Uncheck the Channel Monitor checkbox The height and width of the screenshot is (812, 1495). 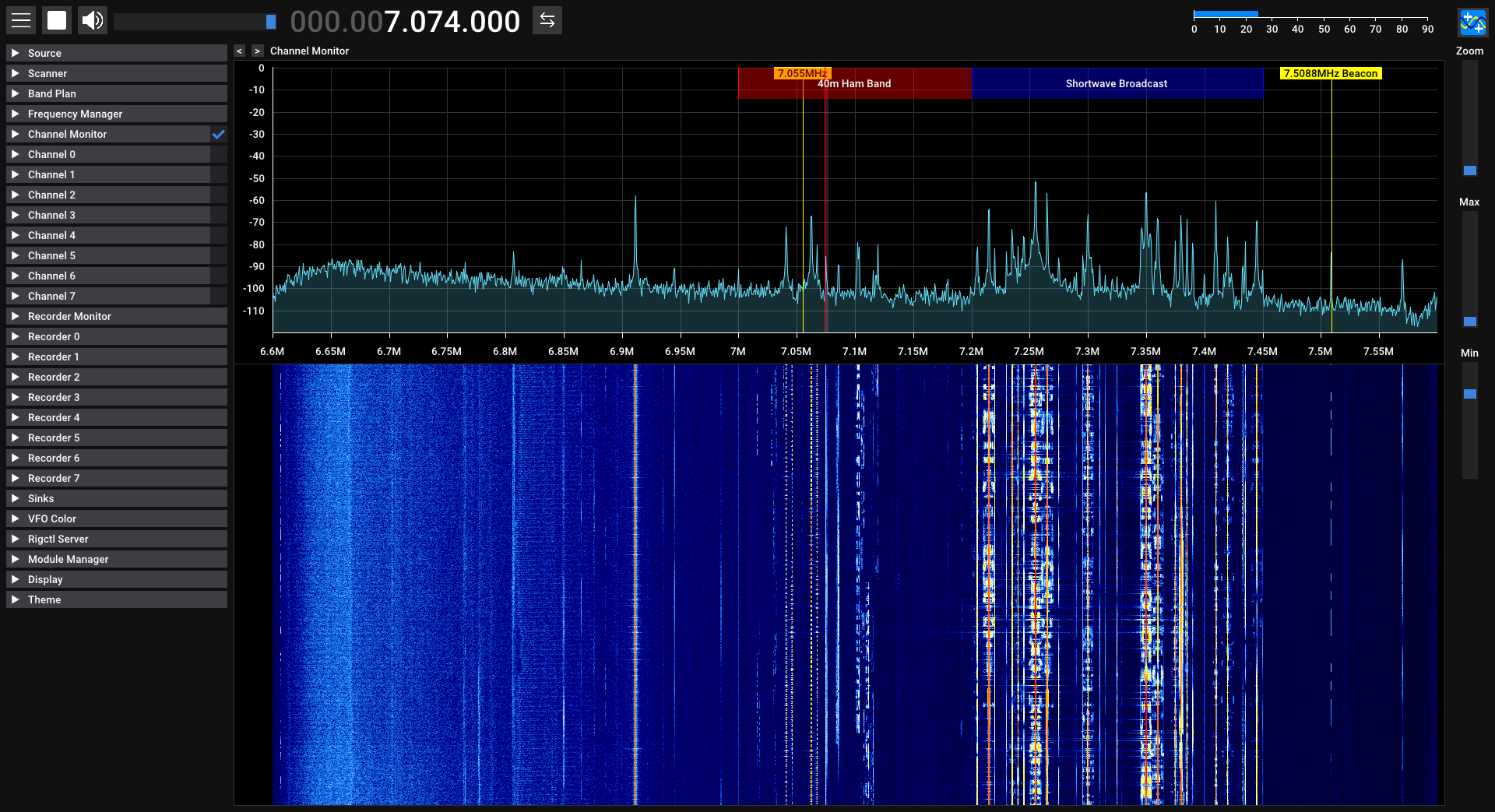click(x=219, y=134)
